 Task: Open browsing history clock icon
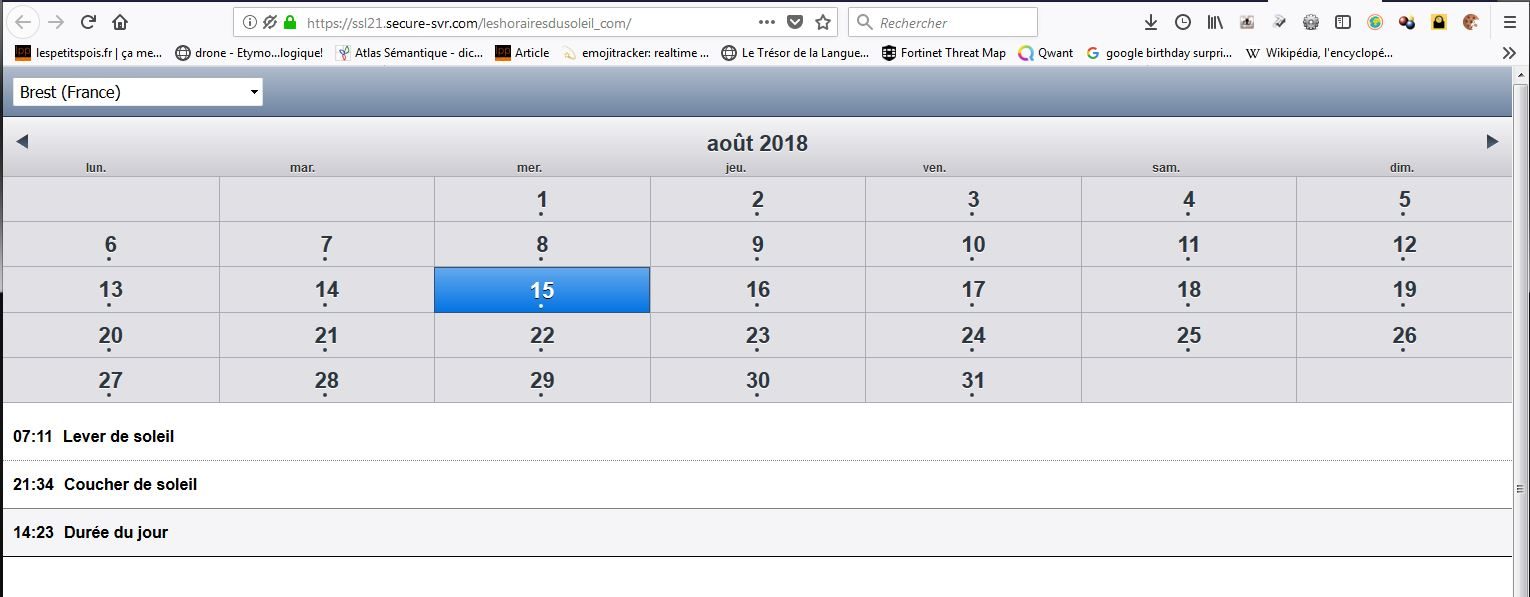coord(1183,22)
